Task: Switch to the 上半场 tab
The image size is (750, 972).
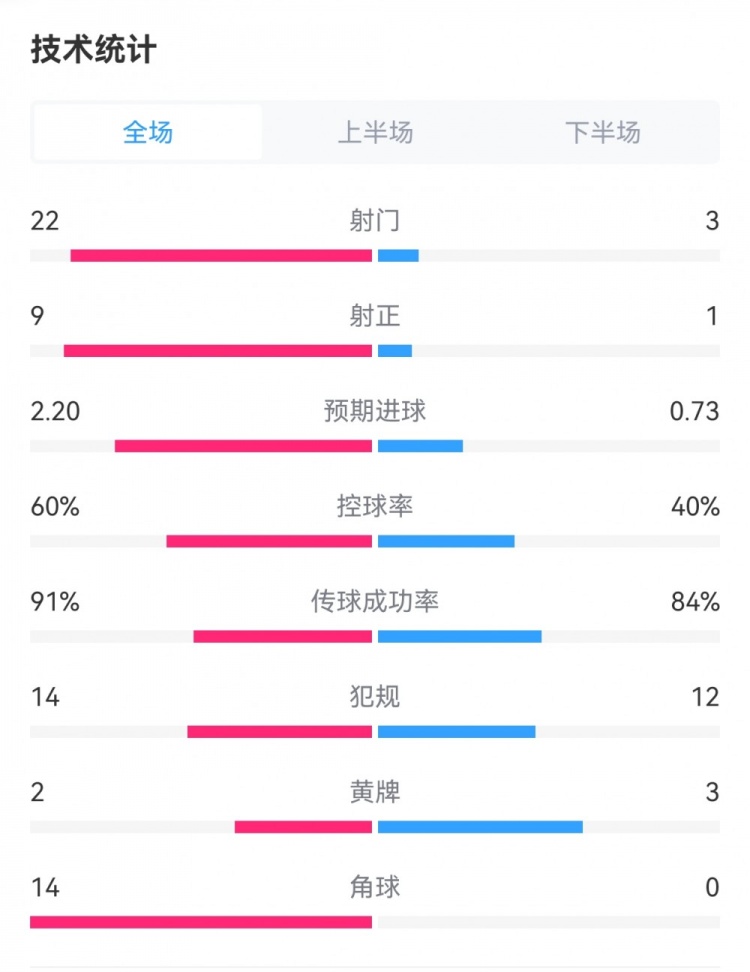Action: coord(375,132)
